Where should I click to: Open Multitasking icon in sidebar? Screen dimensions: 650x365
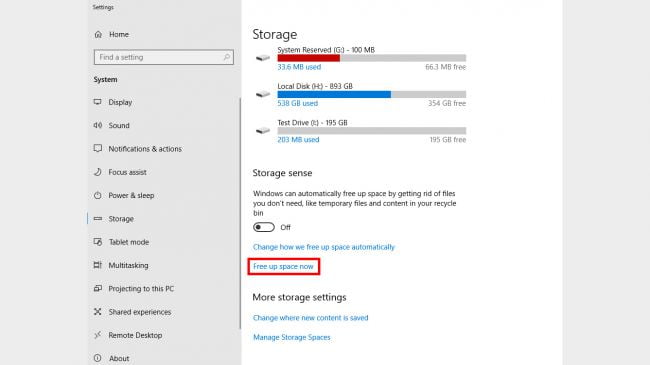97,265
